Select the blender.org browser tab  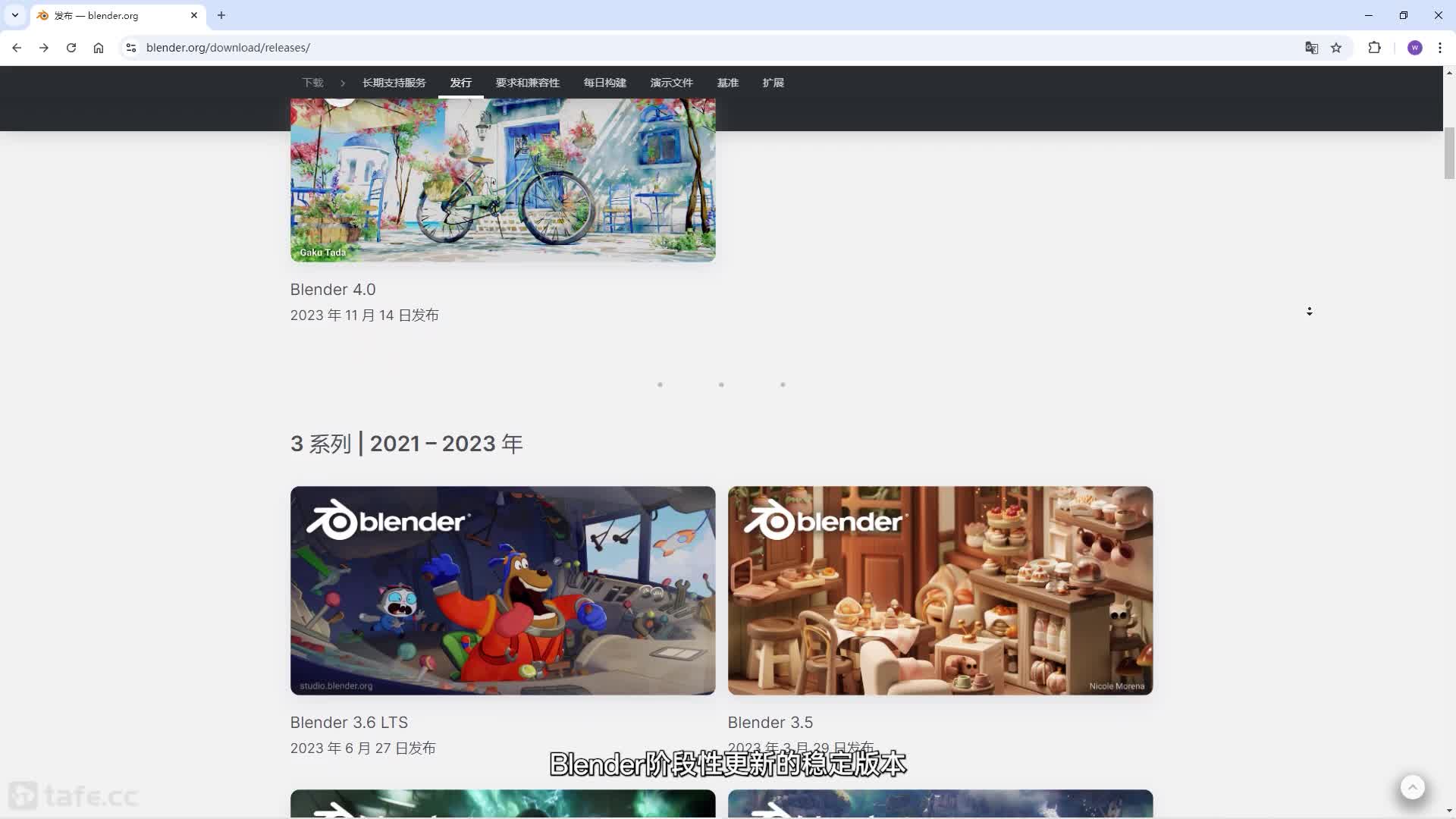click(x=118, y=15)
